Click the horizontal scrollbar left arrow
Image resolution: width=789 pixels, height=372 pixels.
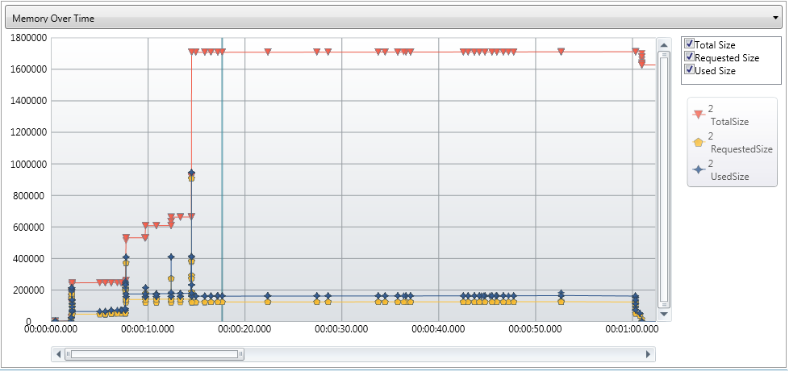(x=58, y=354)
